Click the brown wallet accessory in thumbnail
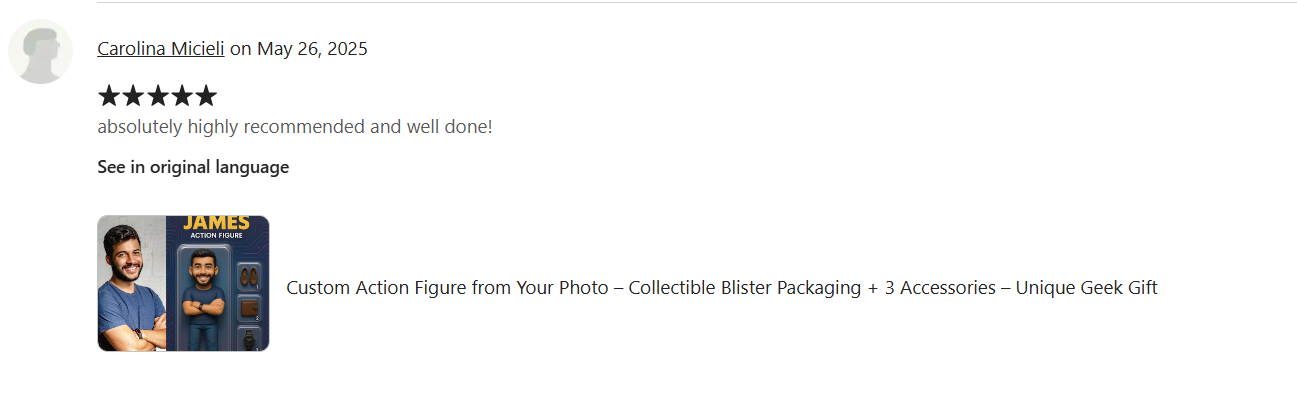Screen dimensions: 1297x397 (x=249, y=309)
